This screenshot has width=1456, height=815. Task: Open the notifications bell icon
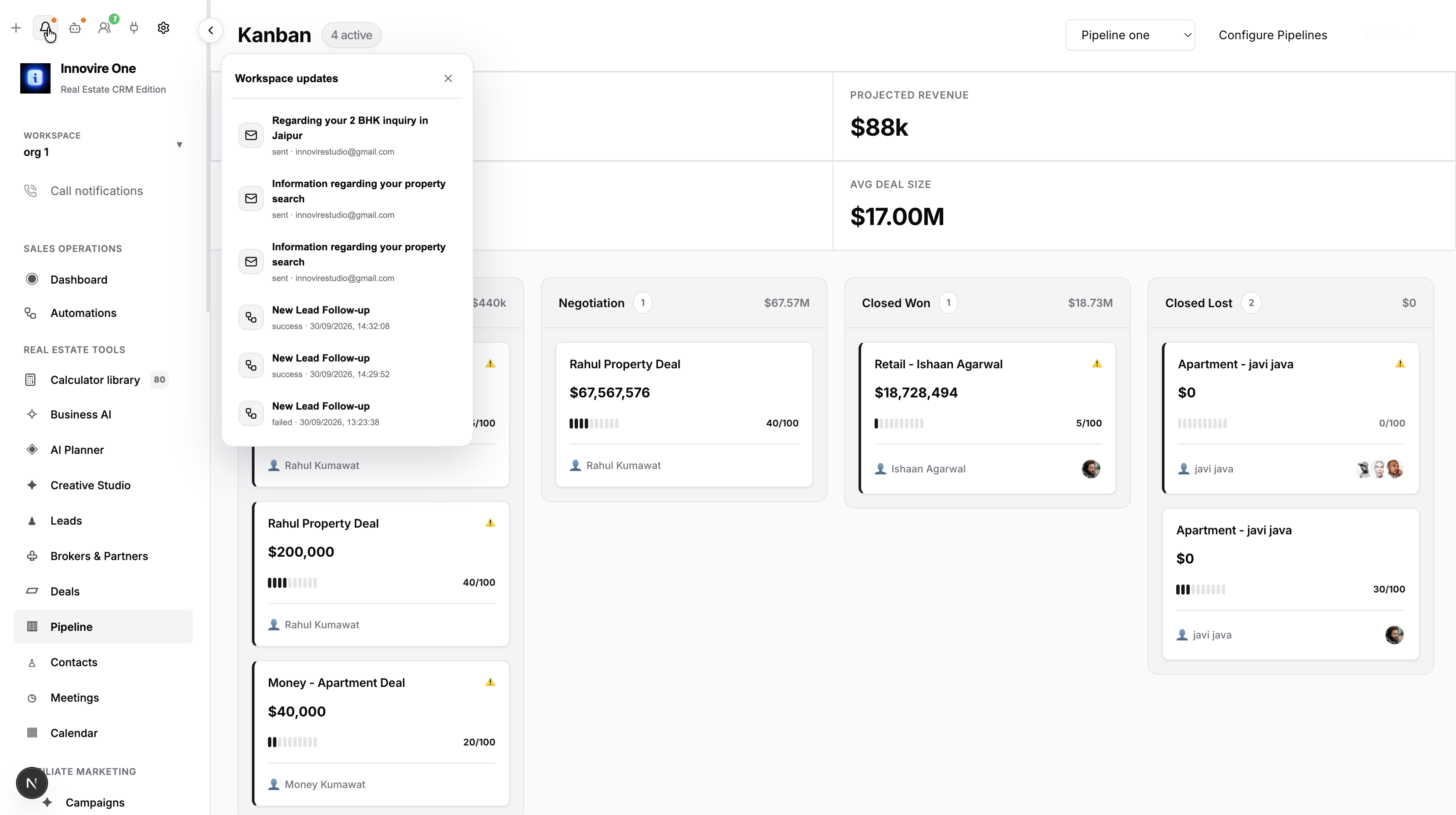(45, 28)
